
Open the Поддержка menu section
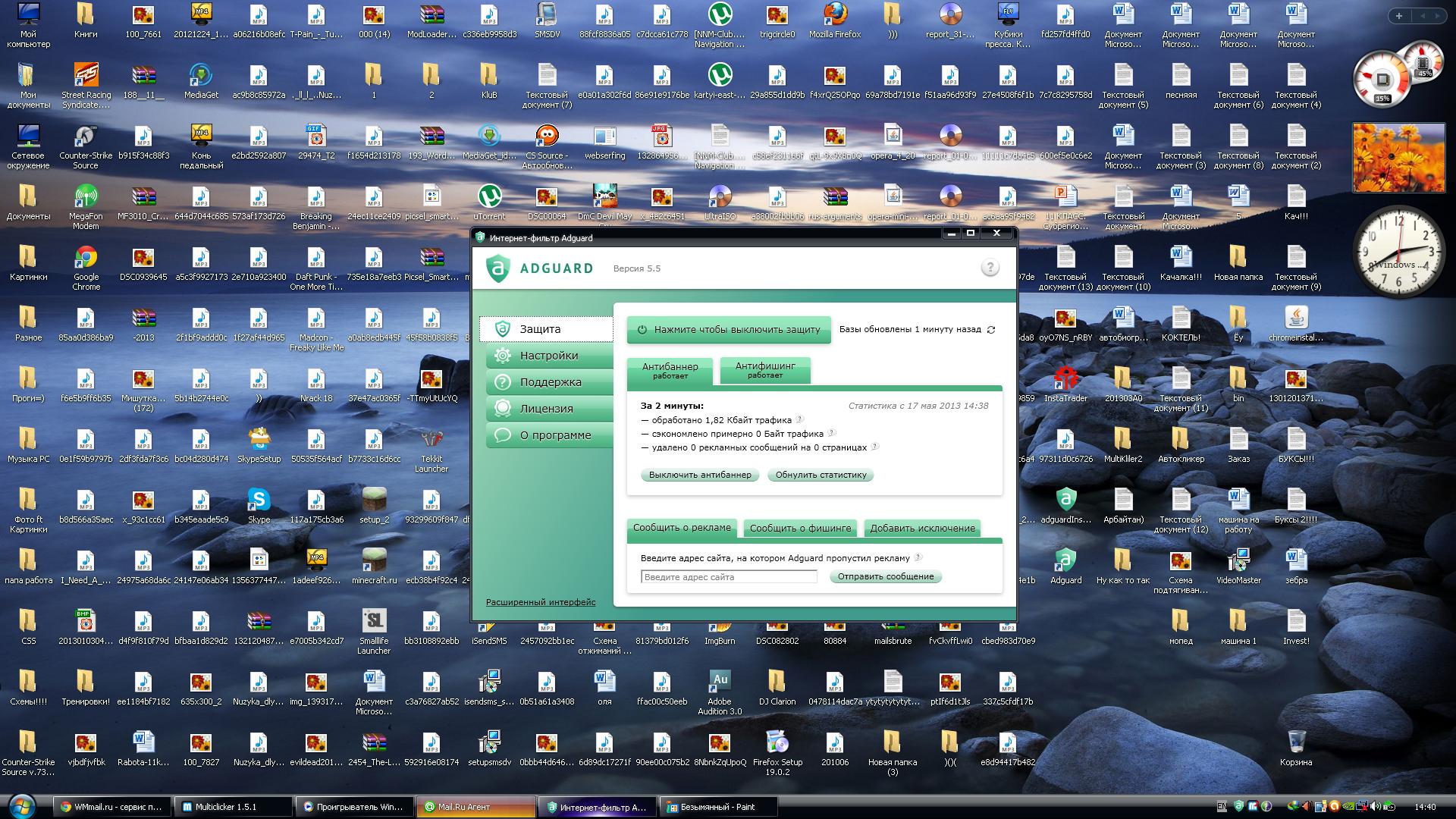click(550, 382)
